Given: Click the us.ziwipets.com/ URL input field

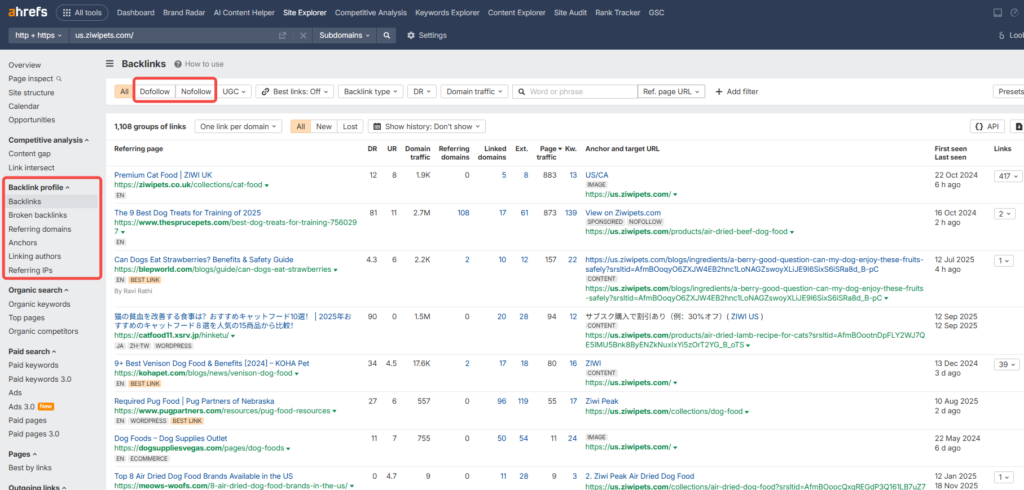Looking at the screenshot, I should [x=172, y=35].
